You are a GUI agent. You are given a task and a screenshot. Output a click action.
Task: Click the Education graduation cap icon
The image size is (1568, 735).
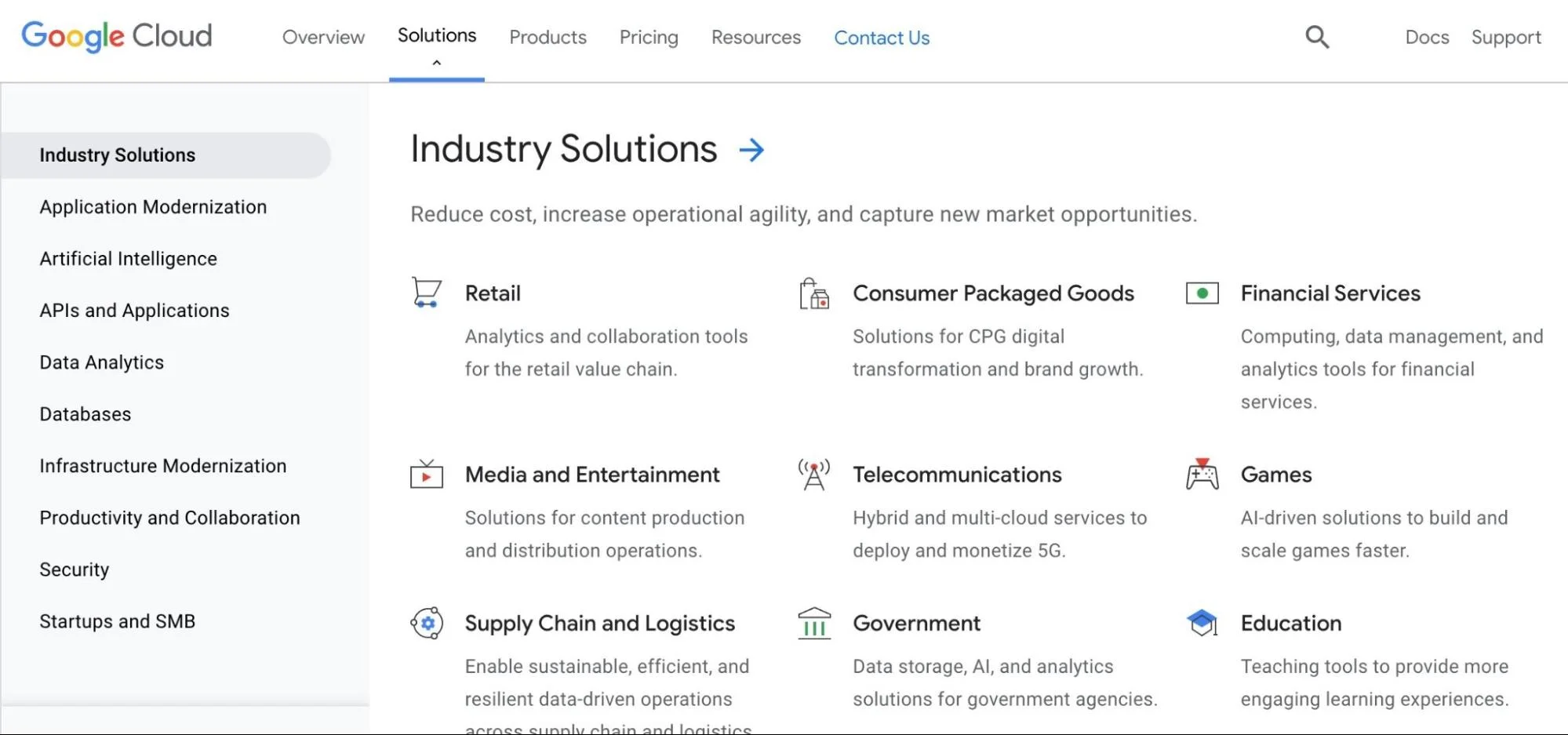pyautogui.click(x=1202, y=624)
